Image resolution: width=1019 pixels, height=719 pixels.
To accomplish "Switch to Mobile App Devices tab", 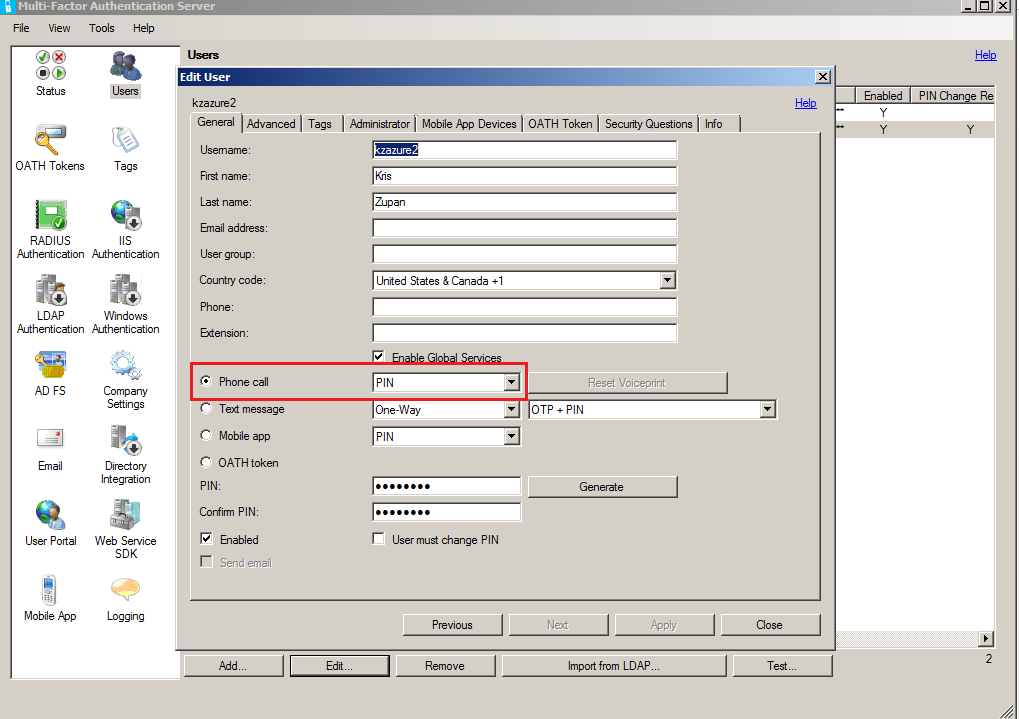I will point(469,124).
